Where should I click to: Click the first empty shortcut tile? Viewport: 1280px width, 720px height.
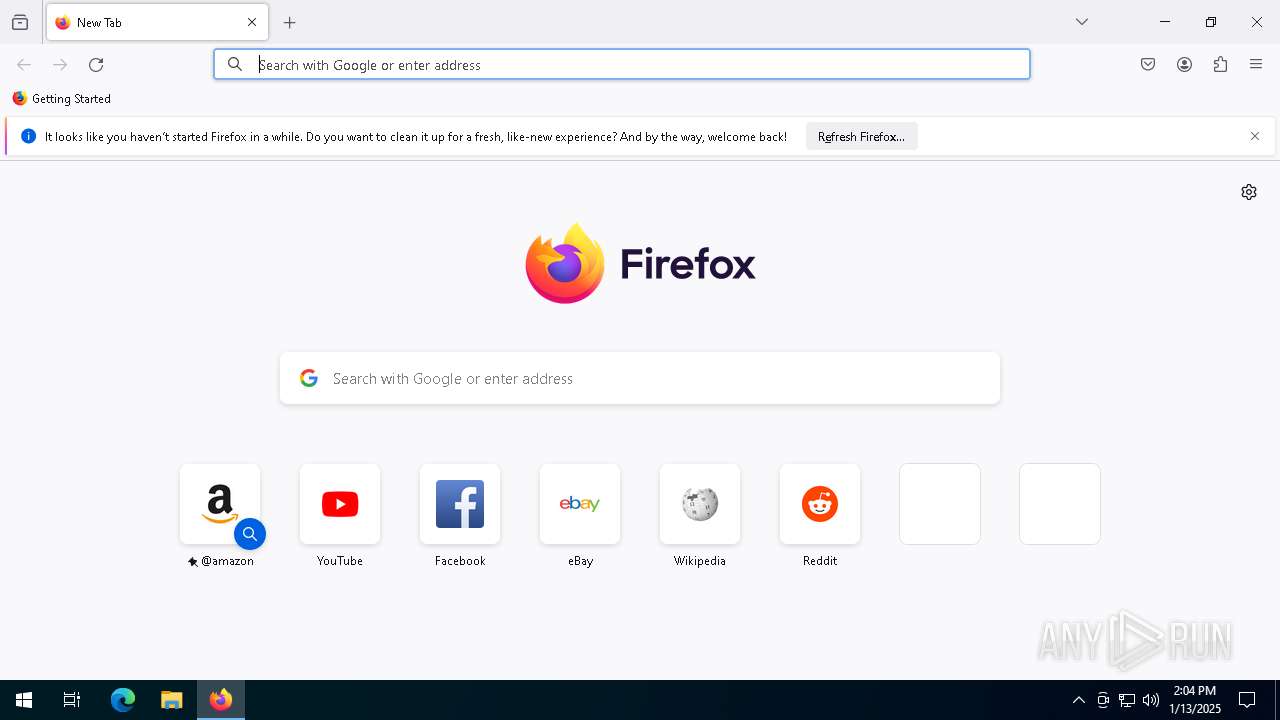[x=940, y=504]
